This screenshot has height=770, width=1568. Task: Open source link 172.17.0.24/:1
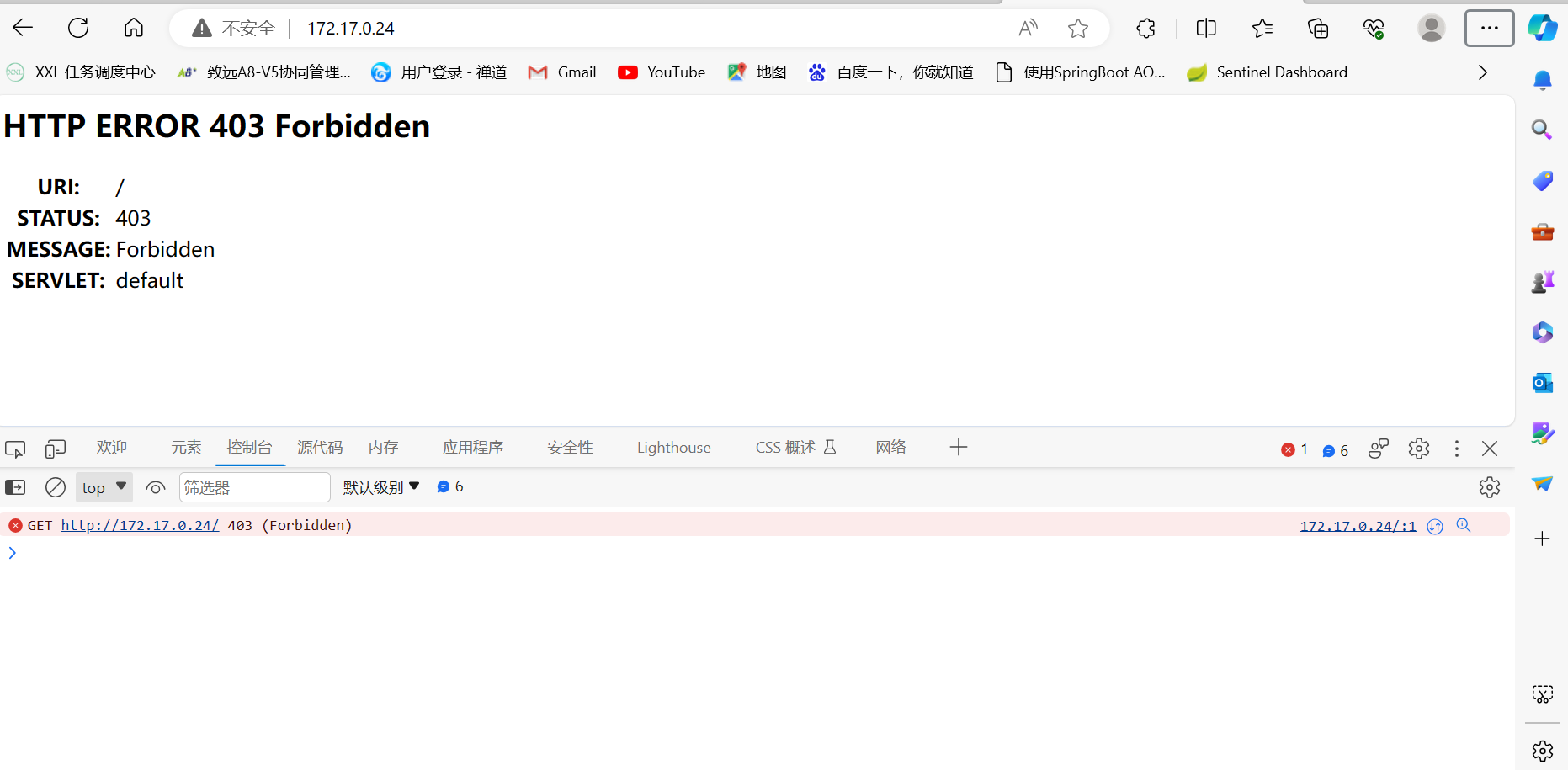point(1358,526)
